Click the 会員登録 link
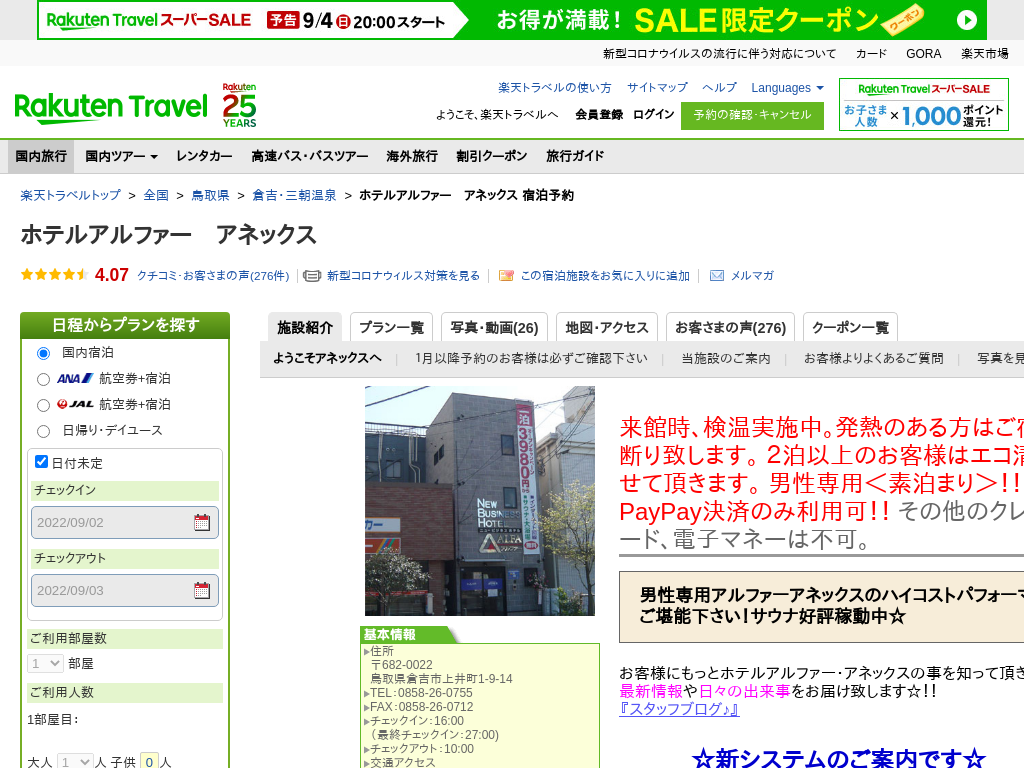This screenshot has width=1024, height=768. tap(599, 114)
